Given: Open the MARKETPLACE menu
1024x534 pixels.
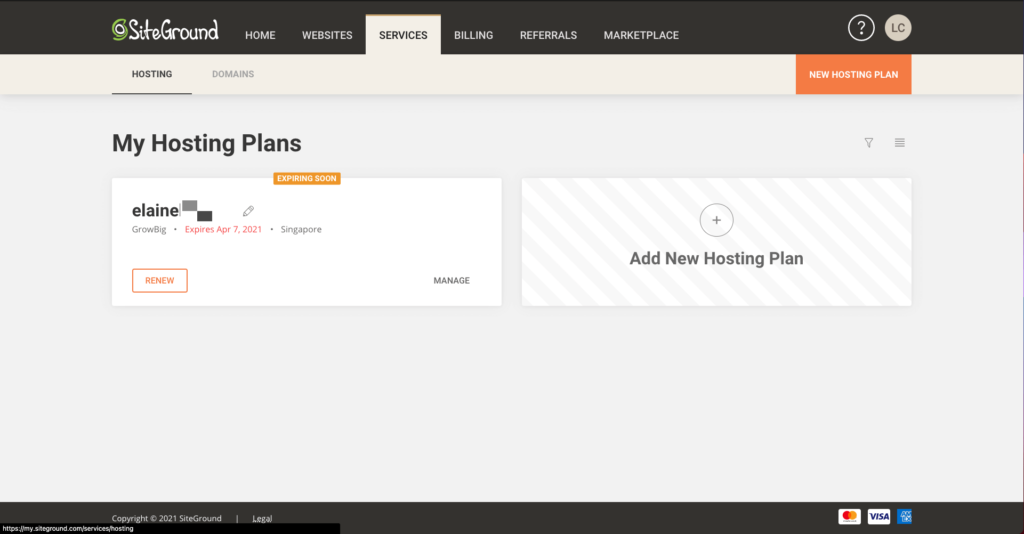Looking at the screenshot, I should (x=641, y=35).
